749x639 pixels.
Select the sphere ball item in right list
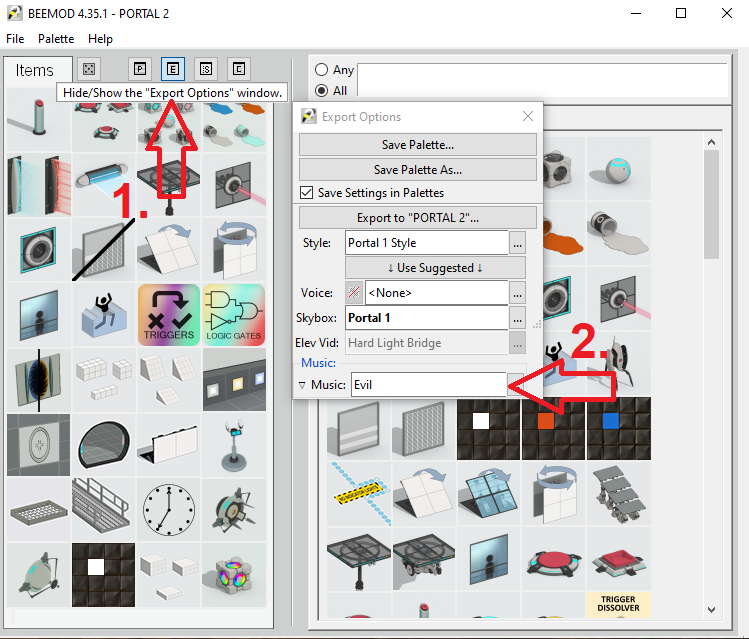coord(619,169)
